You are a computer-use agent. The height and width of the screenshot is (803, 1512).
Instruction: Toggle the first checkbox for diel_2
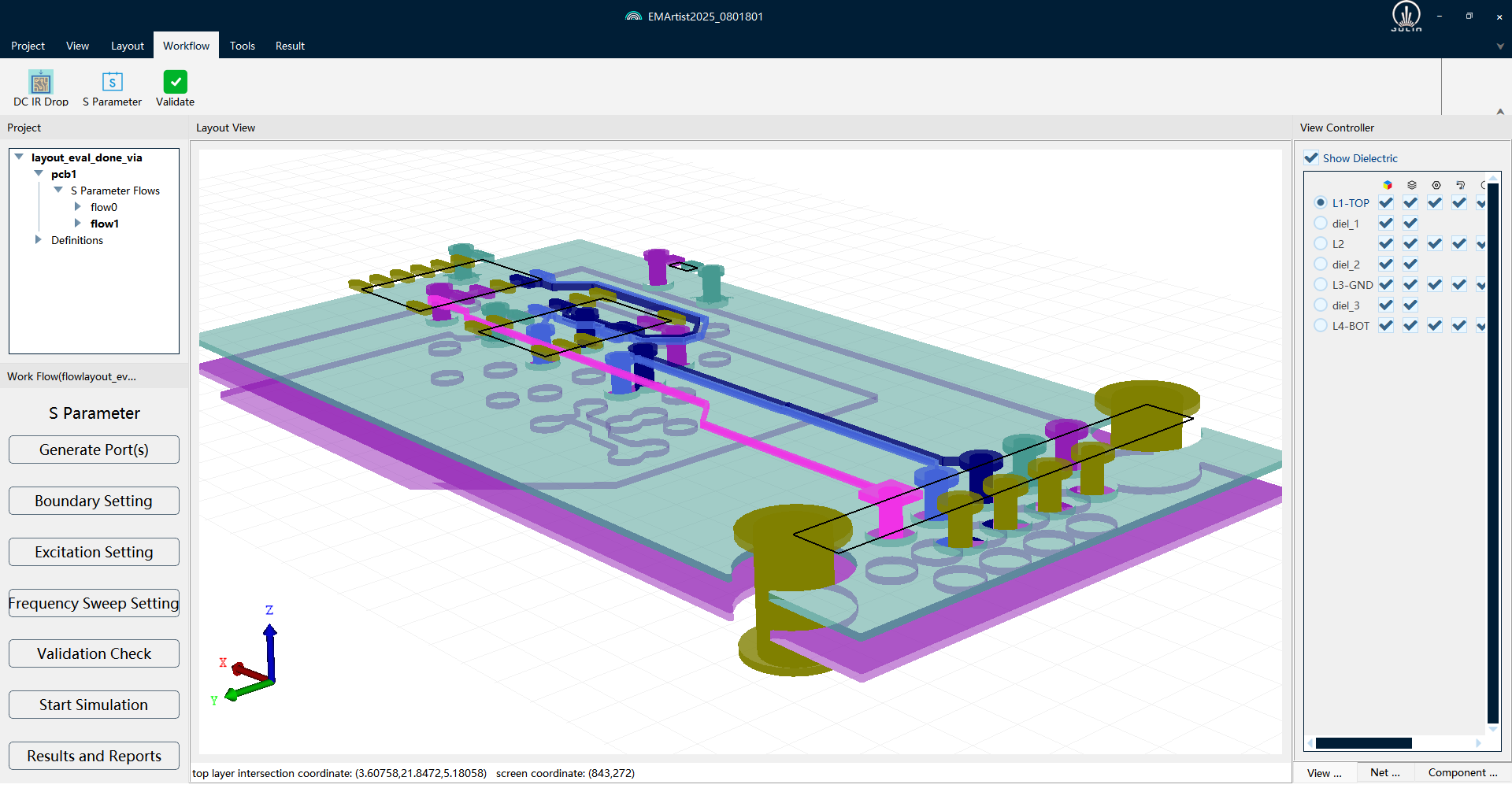point(1386,265)
